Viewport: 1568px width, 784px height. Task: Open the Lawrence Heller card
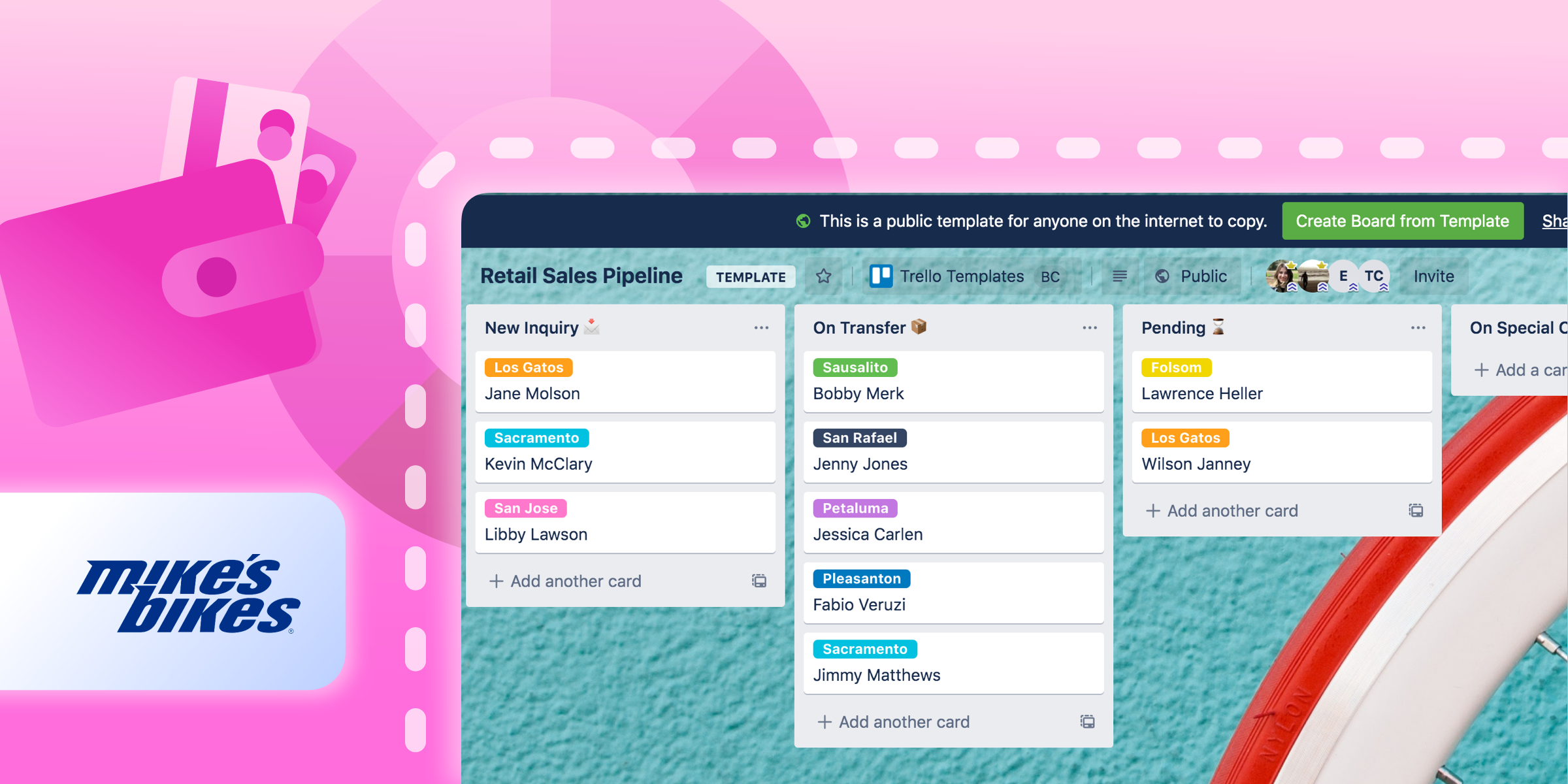click(1282, 382)
